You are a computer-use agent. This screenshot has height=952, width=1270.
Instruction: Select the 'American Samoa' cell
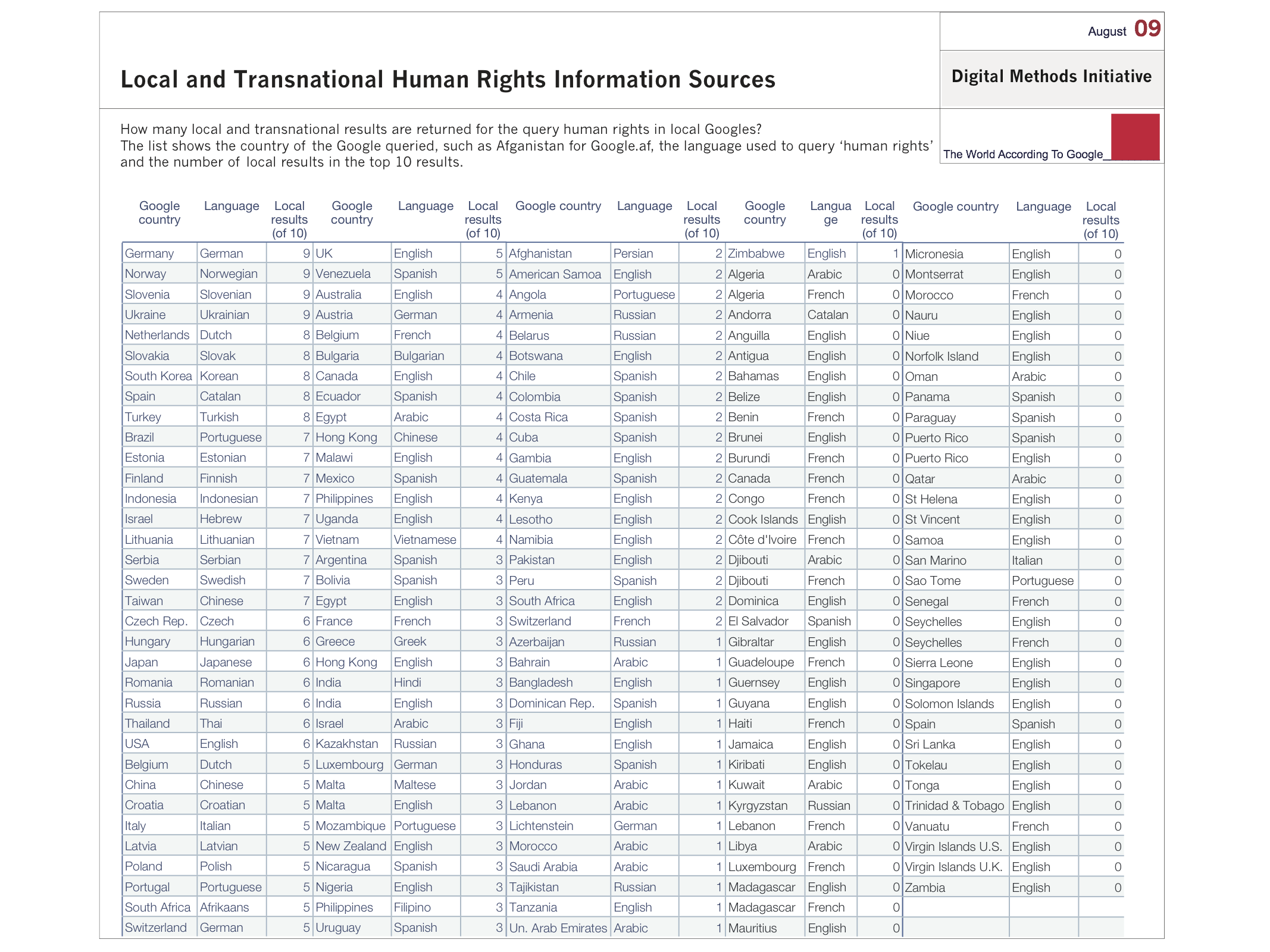pos(558,274)
